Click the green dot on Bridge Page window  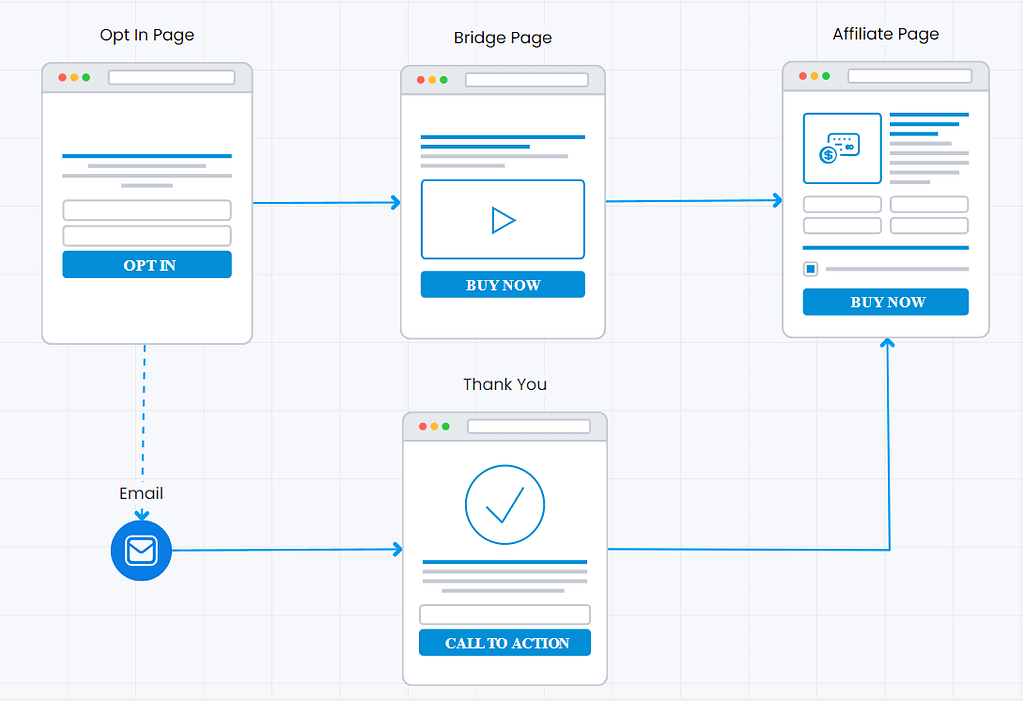pos(444,80)
